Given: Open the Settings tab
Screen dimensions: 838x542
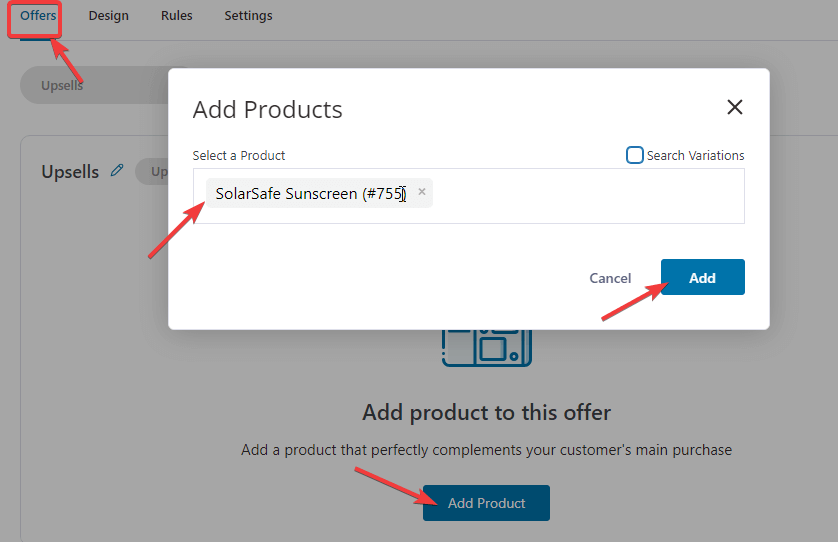Looking at the screenshot, I should [x=248, y=16].
